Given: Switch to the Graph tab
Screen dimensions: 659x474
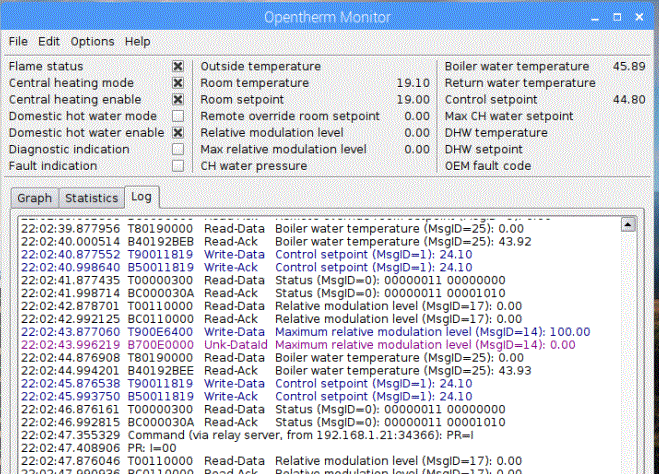Looking at the screenshot, I should click(34, 198).
